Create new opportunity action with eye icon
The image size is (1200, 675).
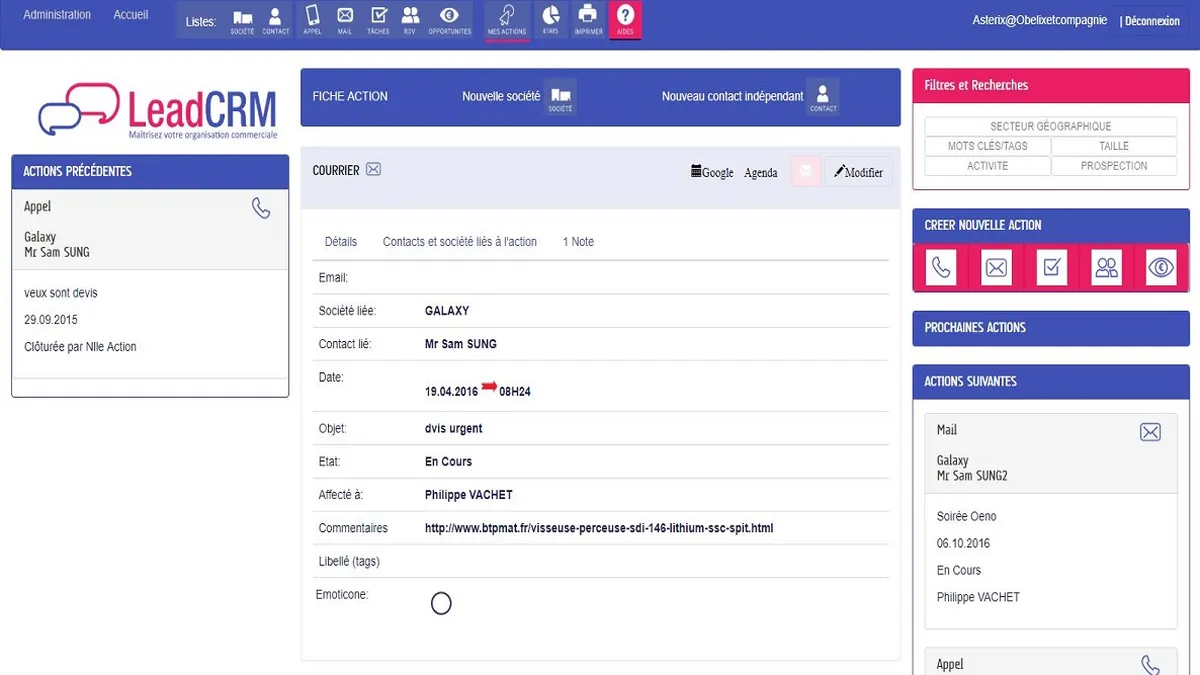point(1161,267)
